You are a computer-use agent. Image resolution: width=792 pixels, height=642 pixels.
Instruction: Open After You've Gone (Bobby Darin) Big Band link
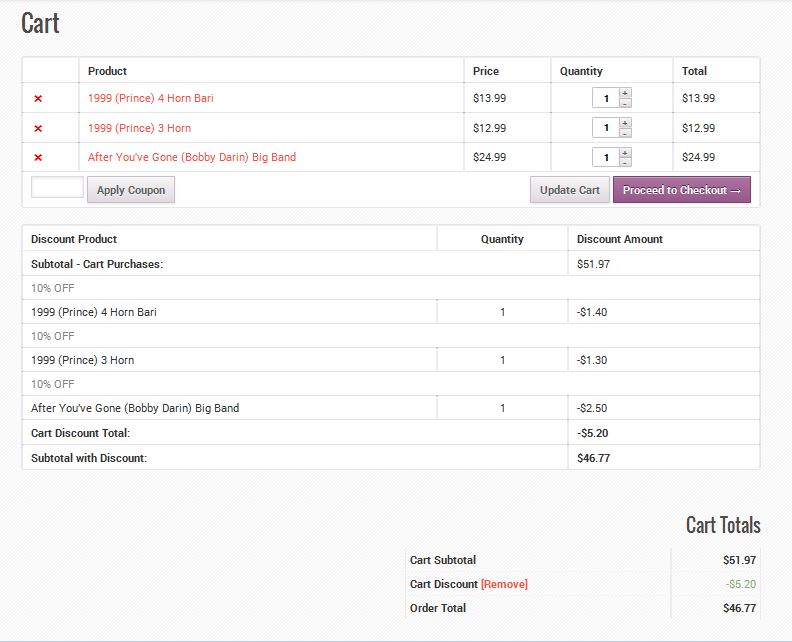click(x=192, y=157)
